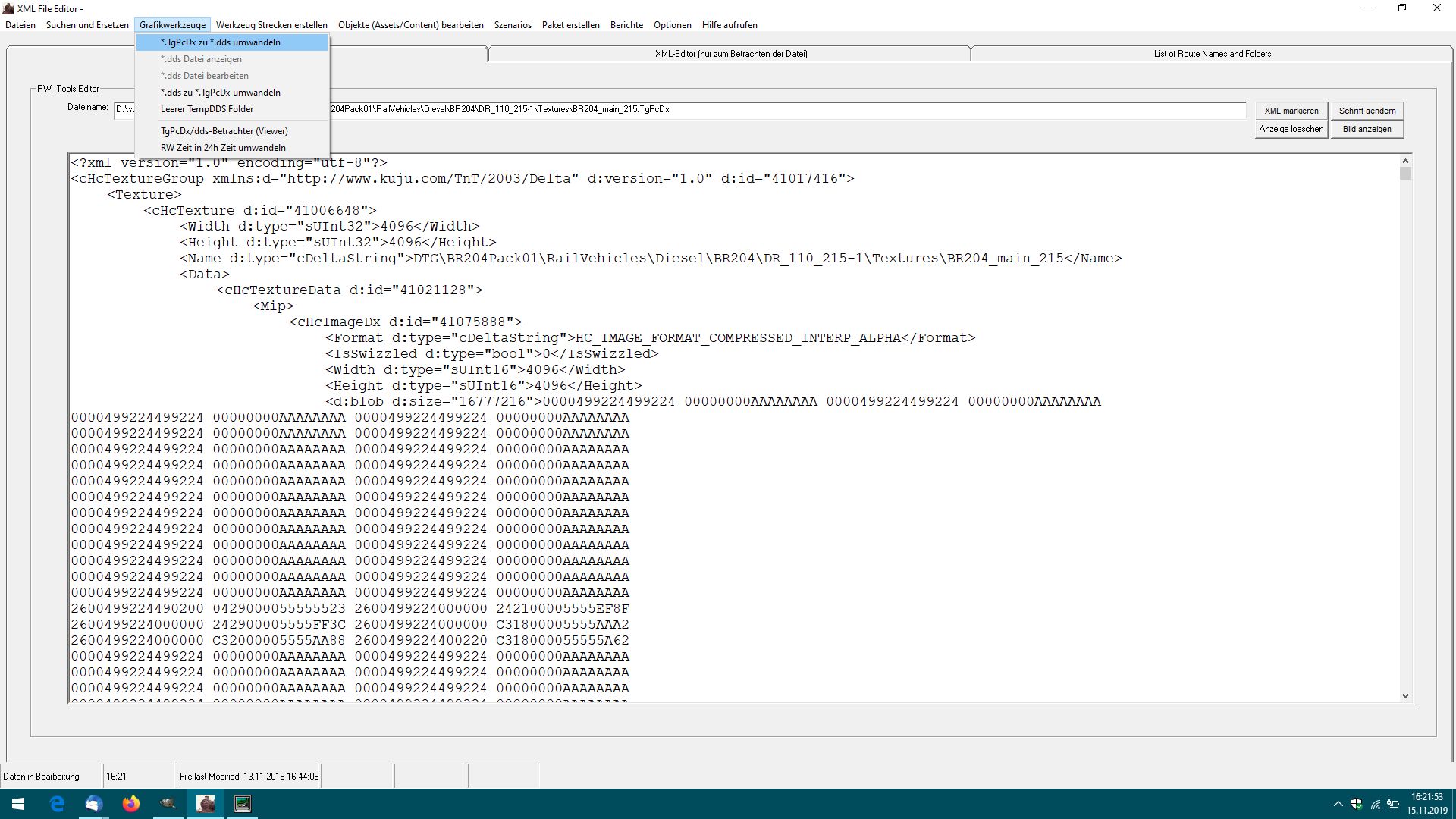1456x819 pixels.
Task: Expand the Berichte menu
Action: coord(626,25)
